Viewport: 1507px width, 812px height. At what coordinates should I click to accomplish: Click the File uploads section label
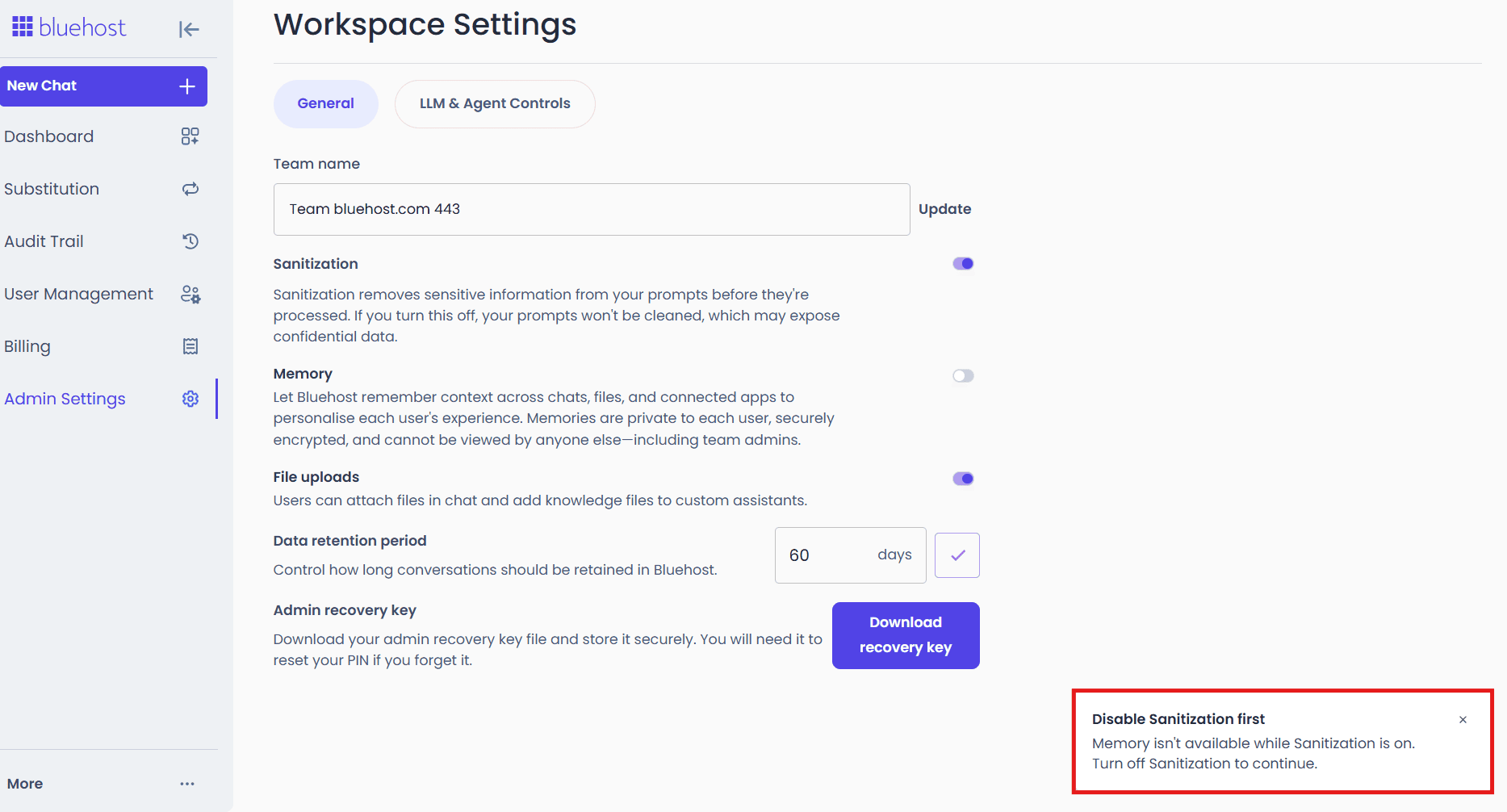coord(316,477)
